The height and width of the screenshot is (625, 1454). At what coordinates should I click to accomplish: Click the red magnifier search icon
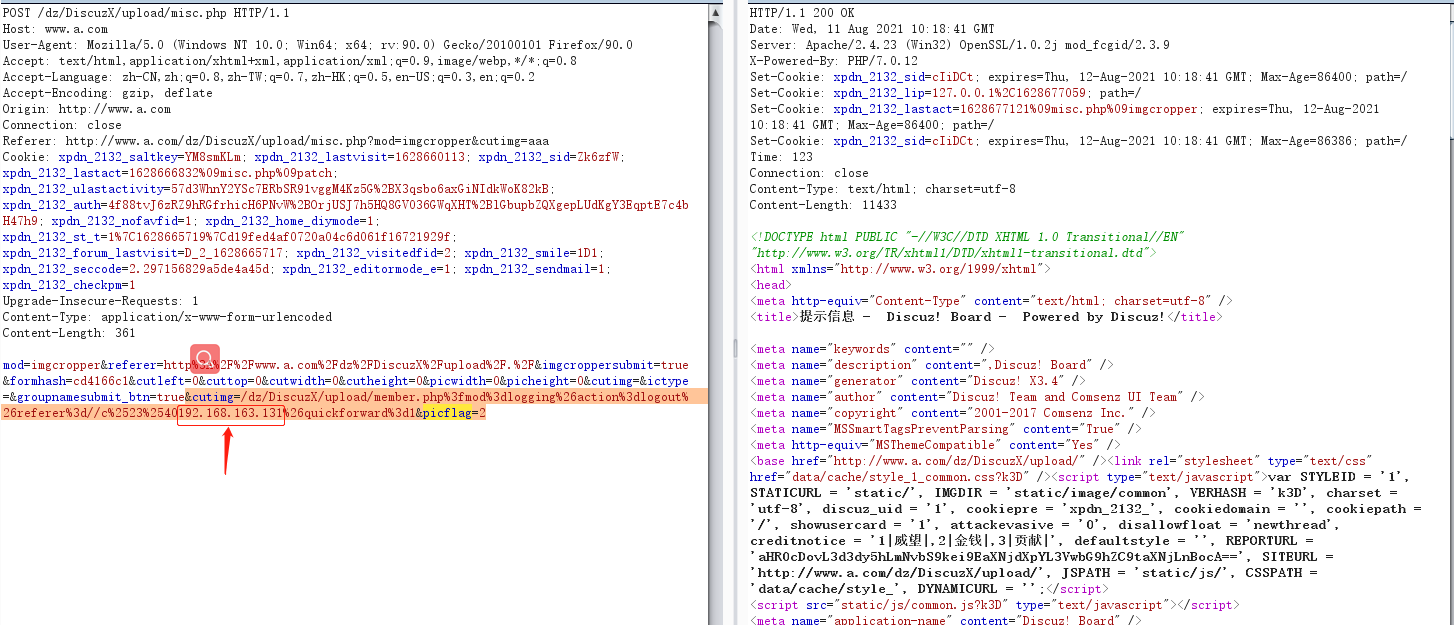(205, 358)
